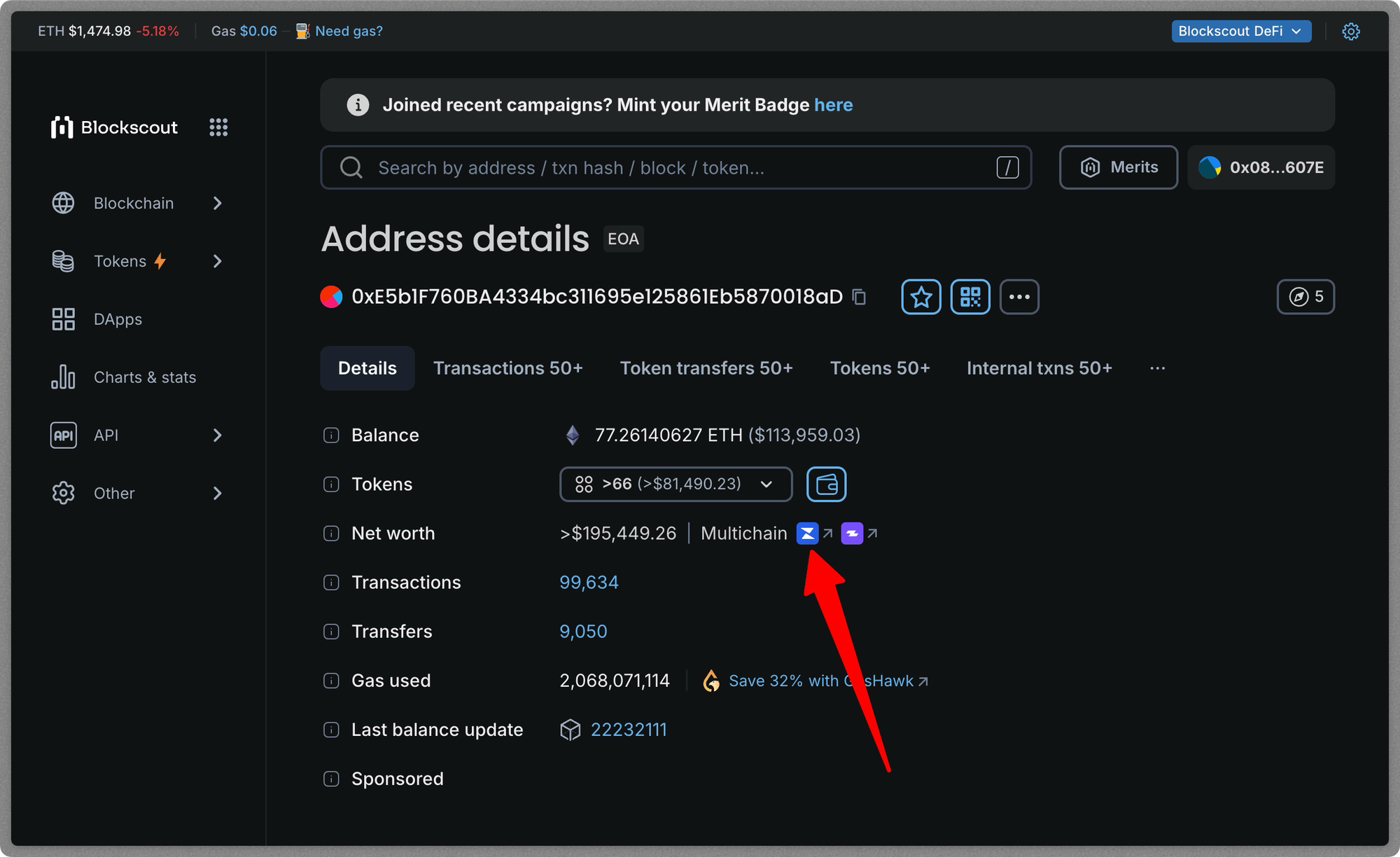Switch to Internal txns 50+ tab

click(1039, 368)
